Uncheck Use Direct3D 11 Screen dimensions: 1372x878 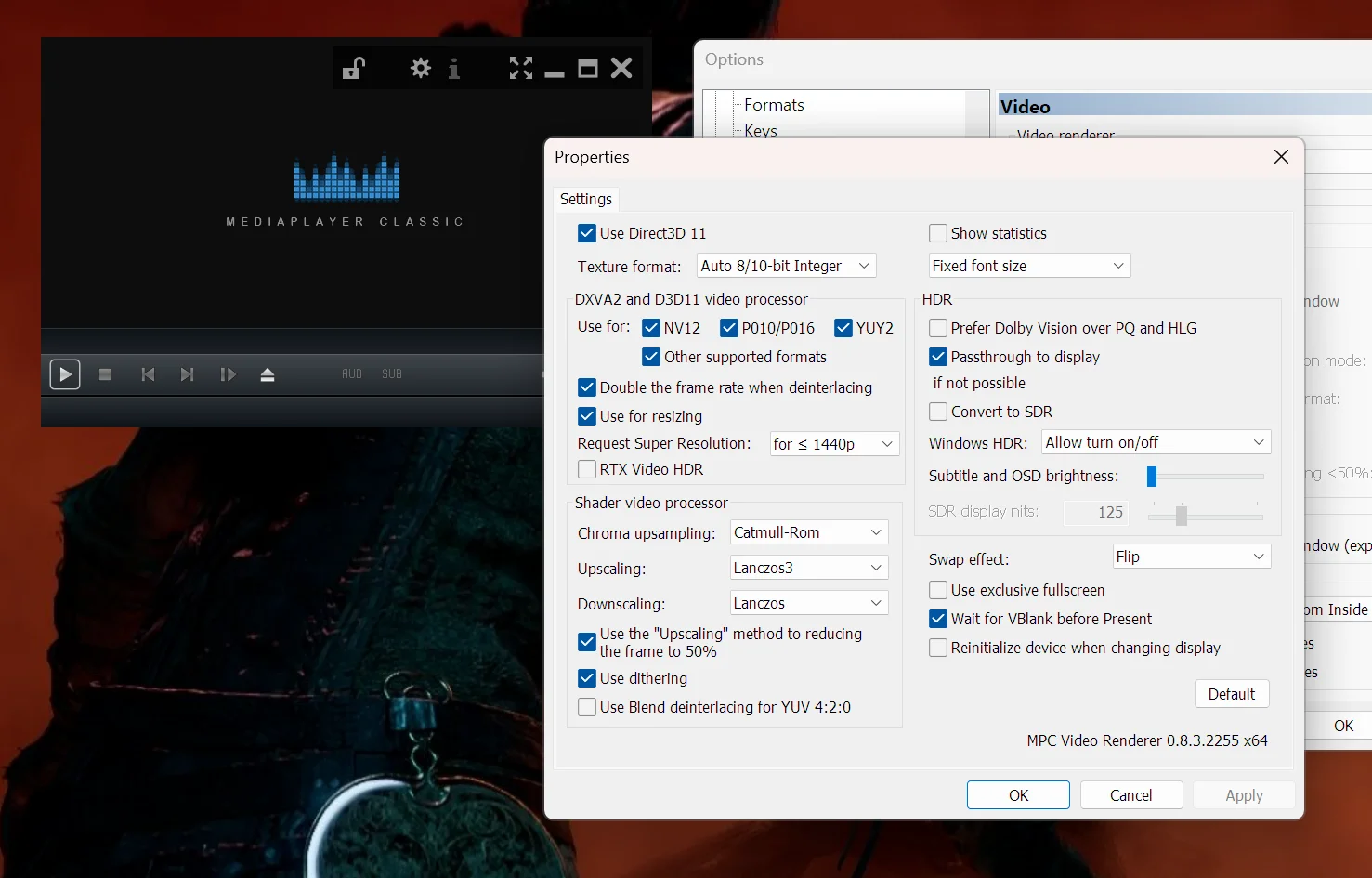pos(587,233)
